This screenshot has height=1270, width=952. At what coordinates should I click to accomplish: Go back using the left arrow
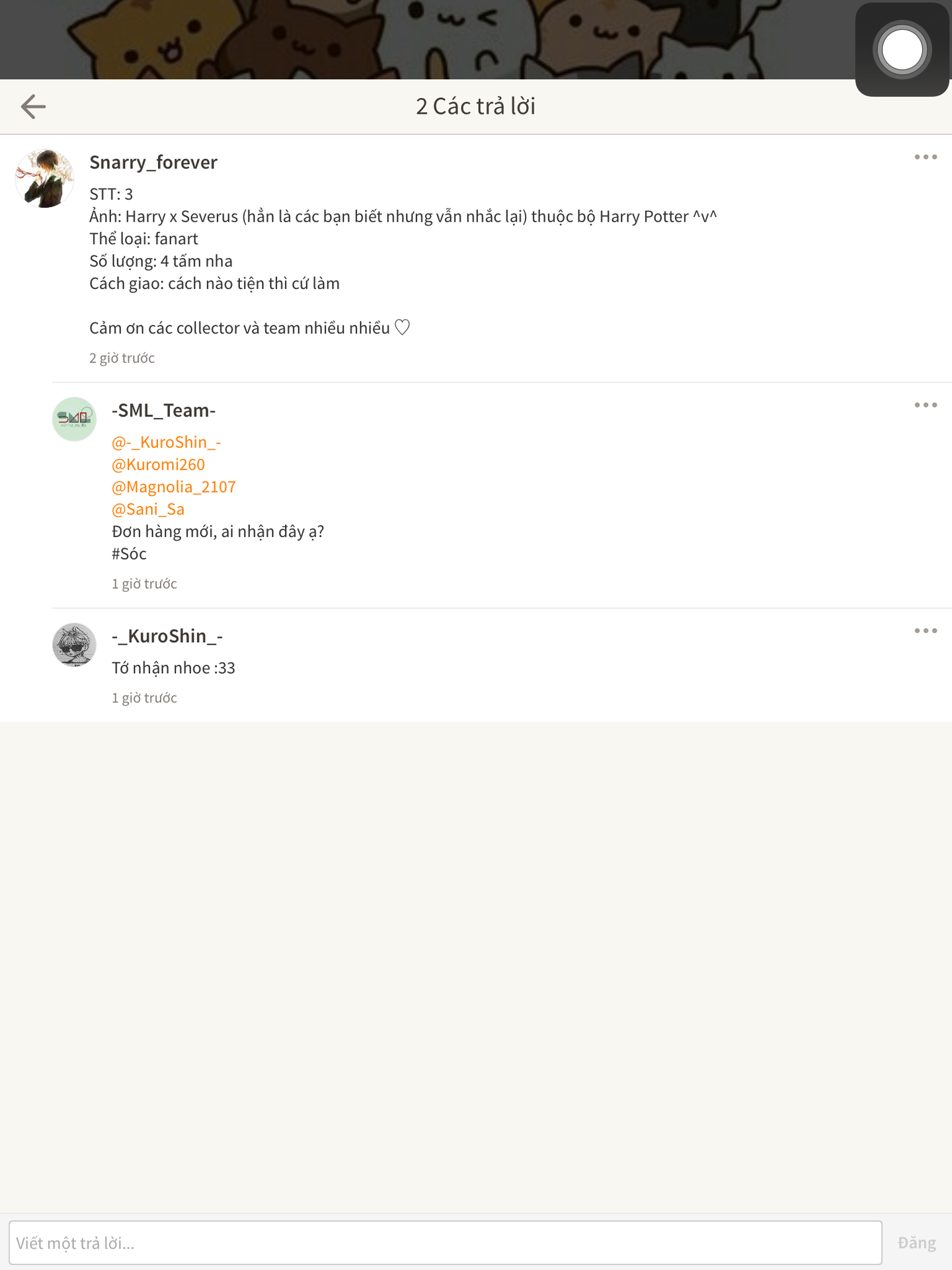point(33,106)
